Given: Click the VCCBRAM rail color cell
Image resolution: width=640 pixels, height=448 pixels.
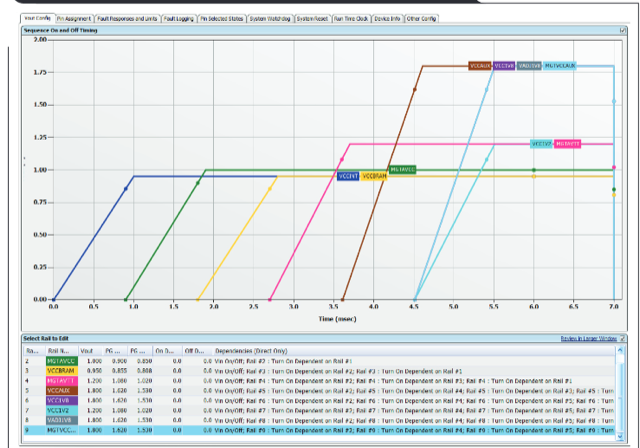Looking at the screenshot, I should [61, 369].
